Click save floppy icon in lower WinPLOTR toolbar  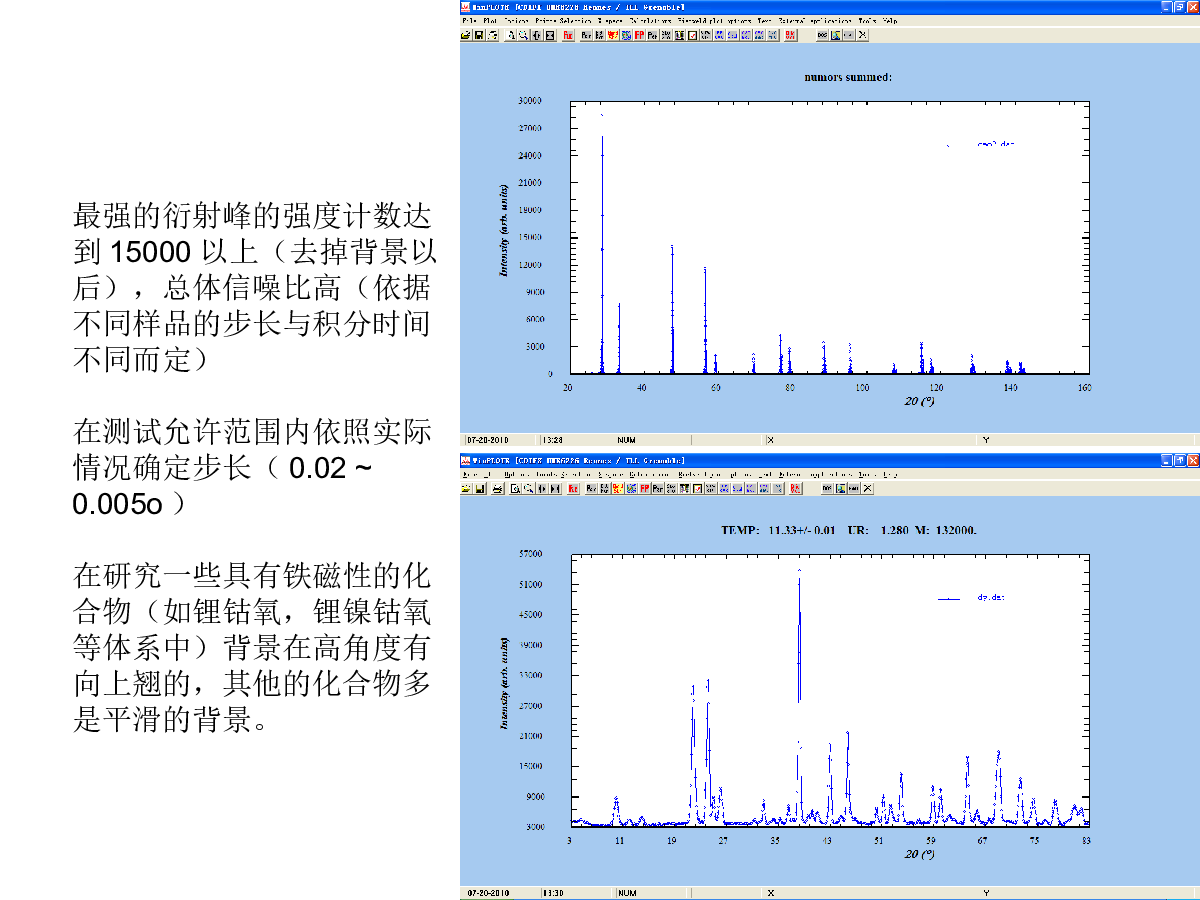click(480, 488)
